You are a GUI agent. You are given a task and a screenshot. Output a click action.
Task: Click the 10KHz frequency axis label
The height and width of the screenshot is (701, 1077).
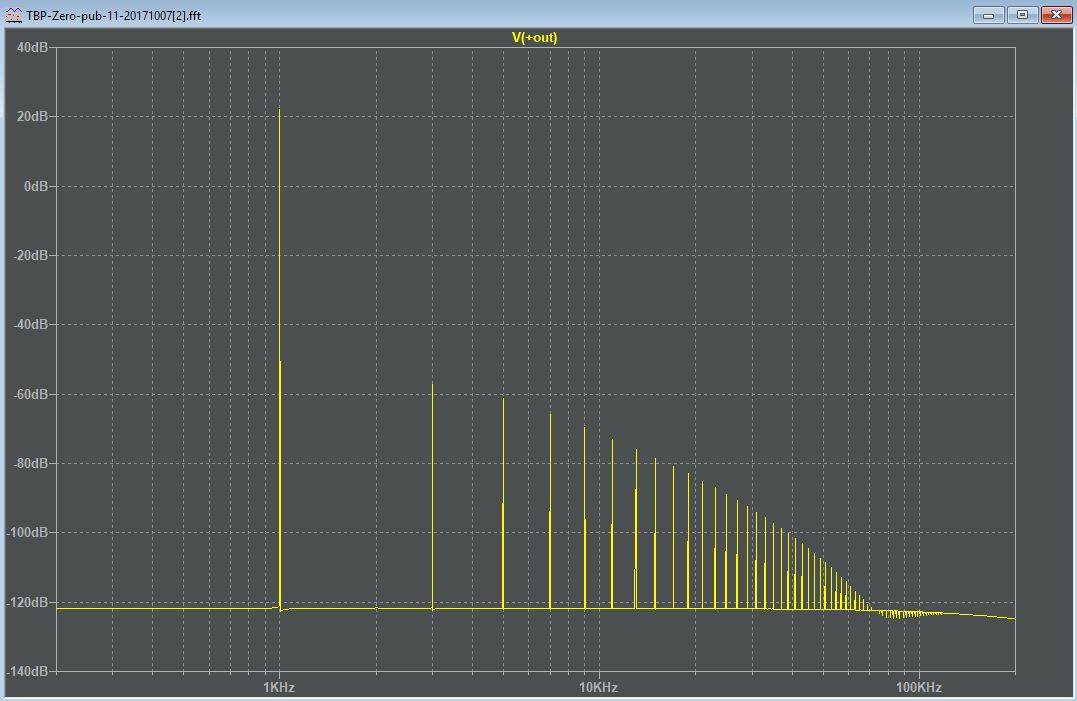598,687
